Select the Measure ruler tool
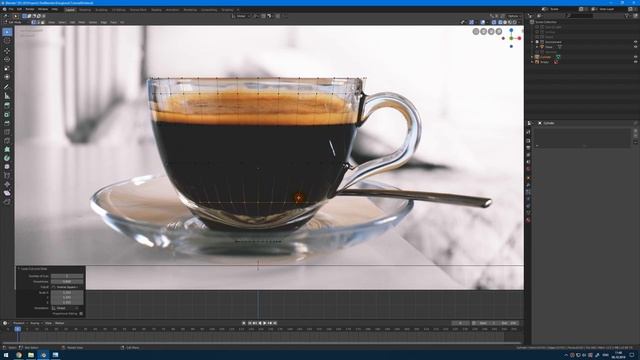 (x=7, y=96)
